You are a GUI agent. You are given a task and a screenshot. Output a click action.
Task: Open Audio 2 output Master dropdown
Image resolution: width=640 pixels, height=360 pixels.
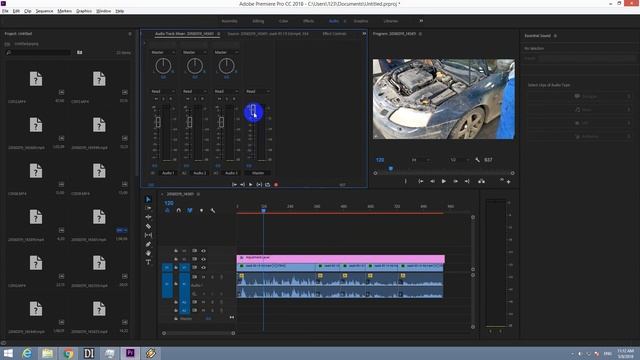195,52
